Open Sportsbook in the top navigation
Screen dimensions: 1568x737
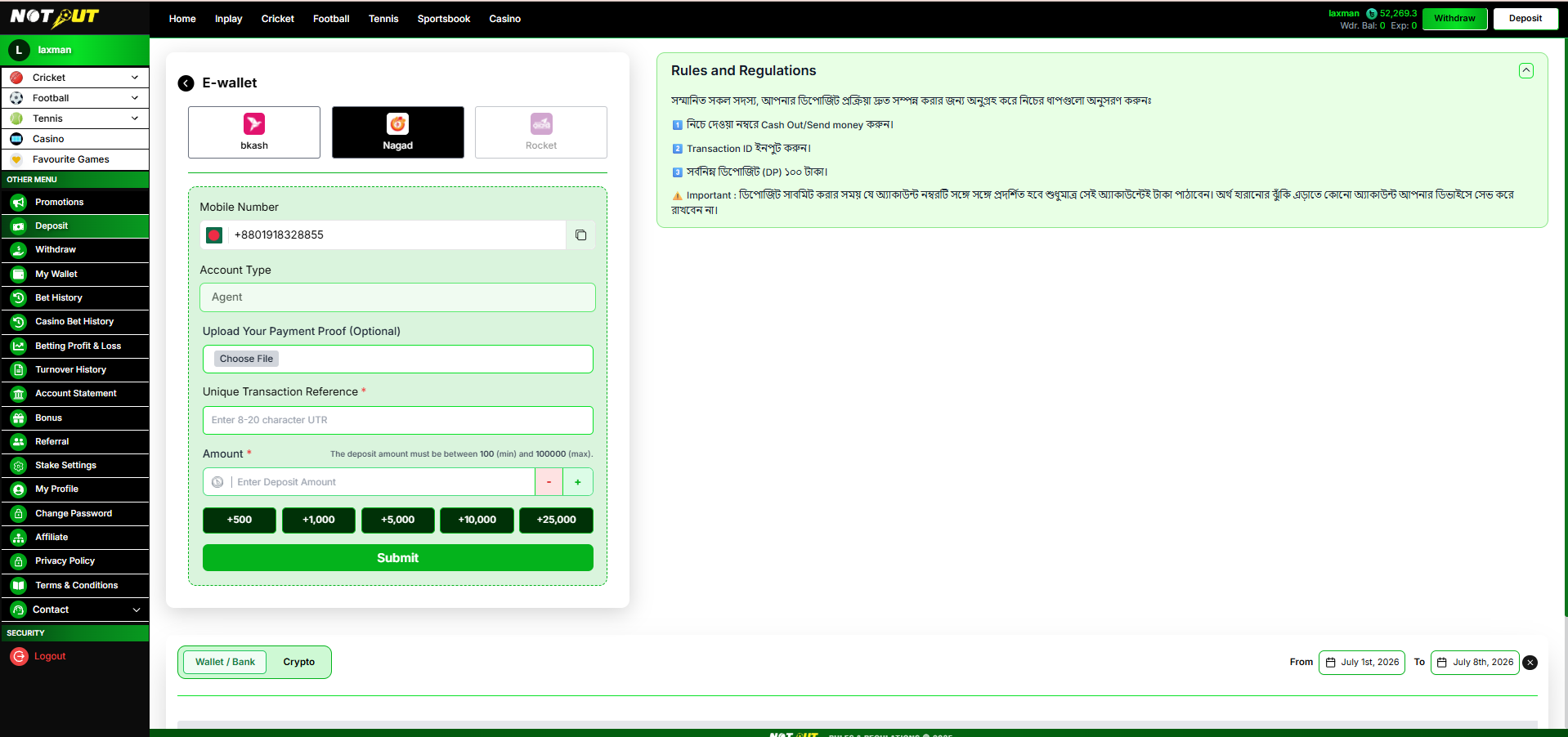coord(444,19)
